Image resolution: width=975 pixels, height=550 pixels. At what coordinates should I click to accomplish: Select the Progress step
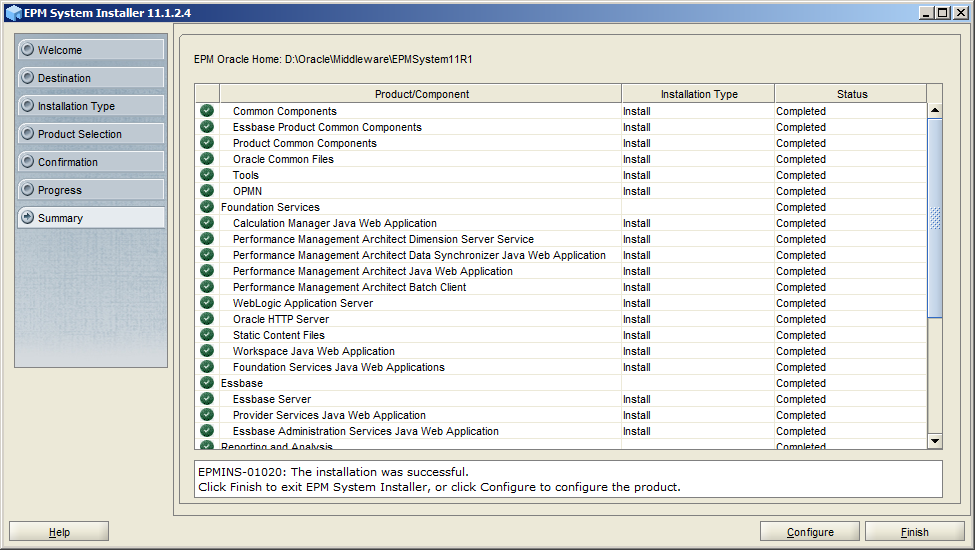tap(91, 190)
